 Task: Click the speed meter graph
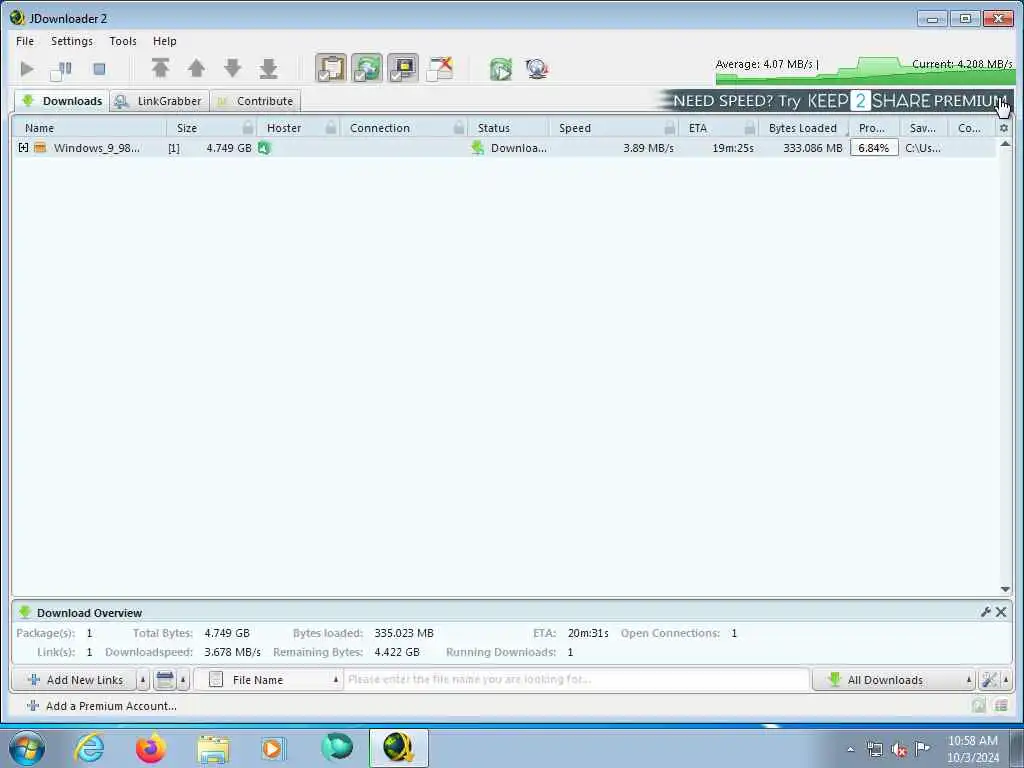pyautogui.click(x=863, y=71)
